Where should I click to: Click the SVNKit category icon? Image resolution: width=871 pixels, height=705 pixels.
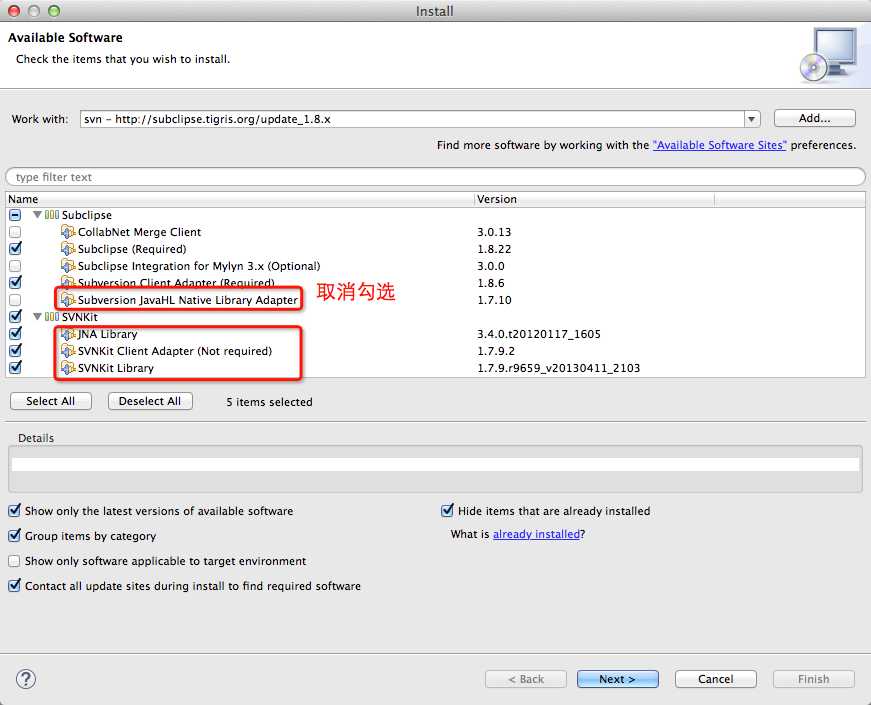[52, 317]
